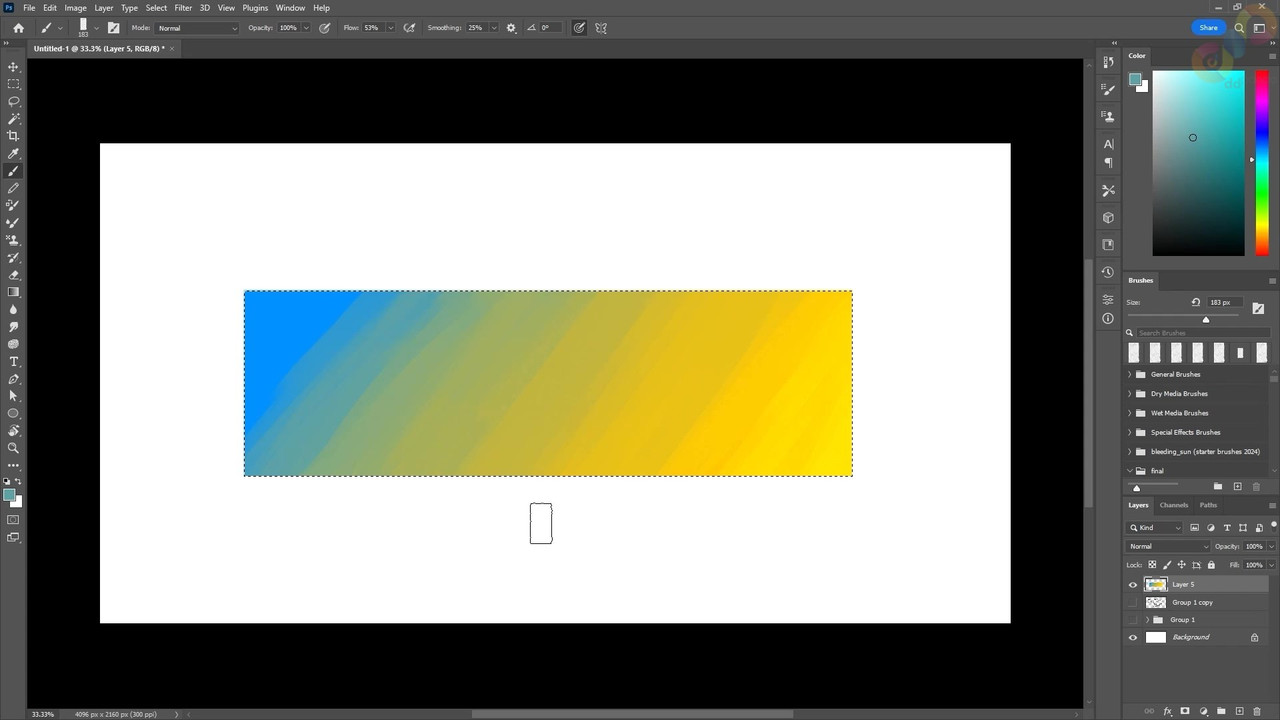1280x720 pixels.
Task: Select the Move tool
Action: pos(14,67)
